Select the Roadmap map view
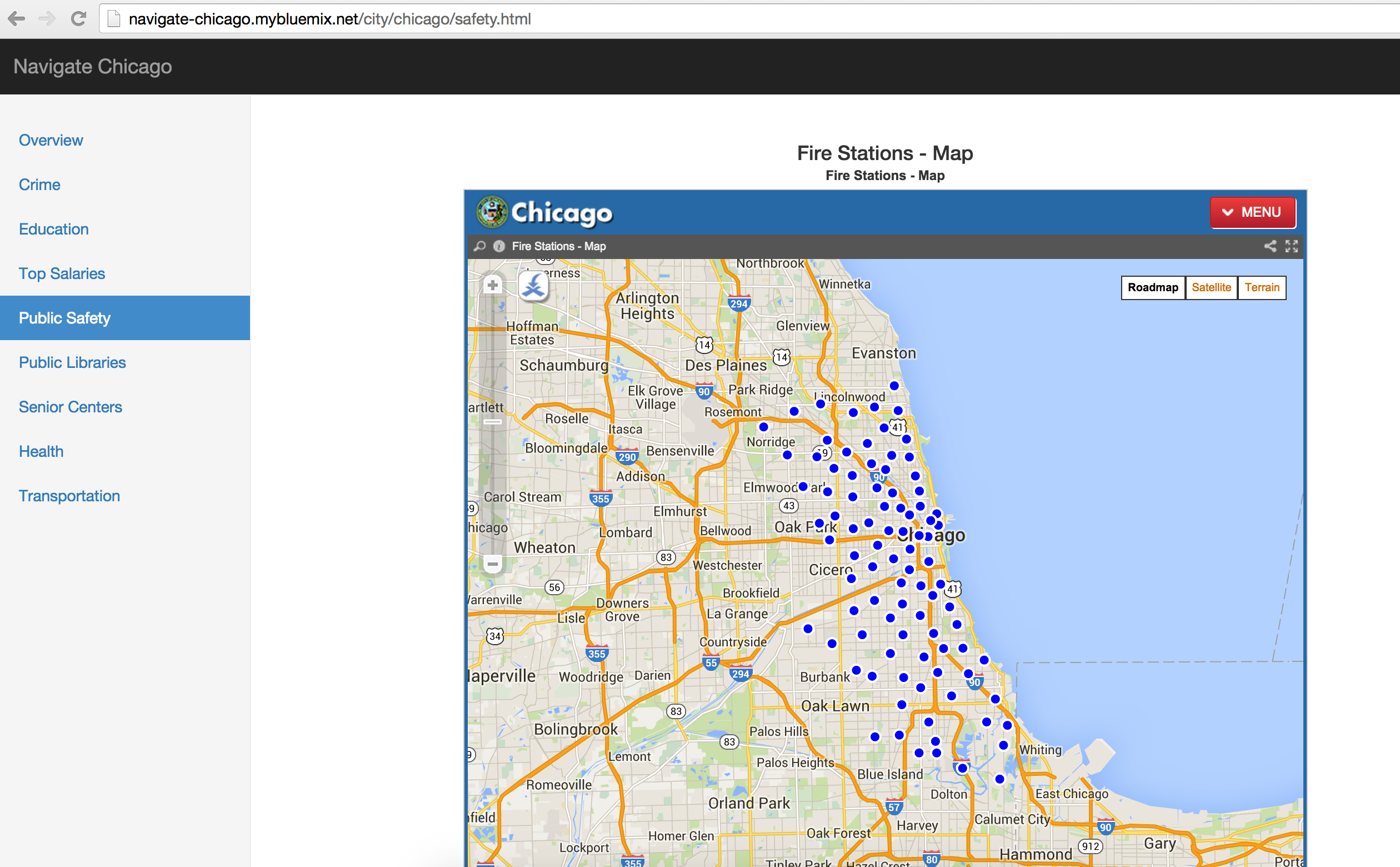 1152,287
